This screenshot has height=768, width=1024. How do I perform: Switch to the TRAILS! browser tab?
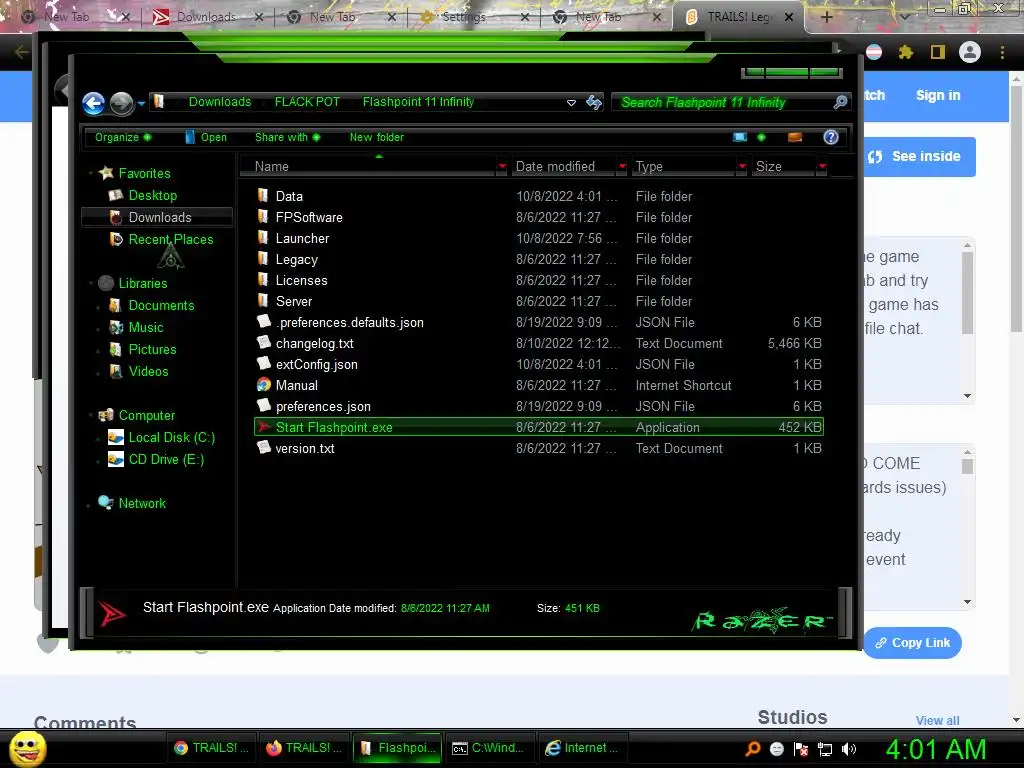tap(739, 17)
